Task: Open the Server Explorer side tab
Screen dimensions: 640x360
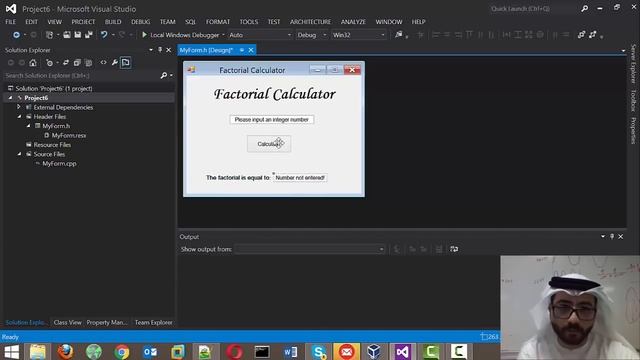Action: pyautogui.click(x=633, y=64)
